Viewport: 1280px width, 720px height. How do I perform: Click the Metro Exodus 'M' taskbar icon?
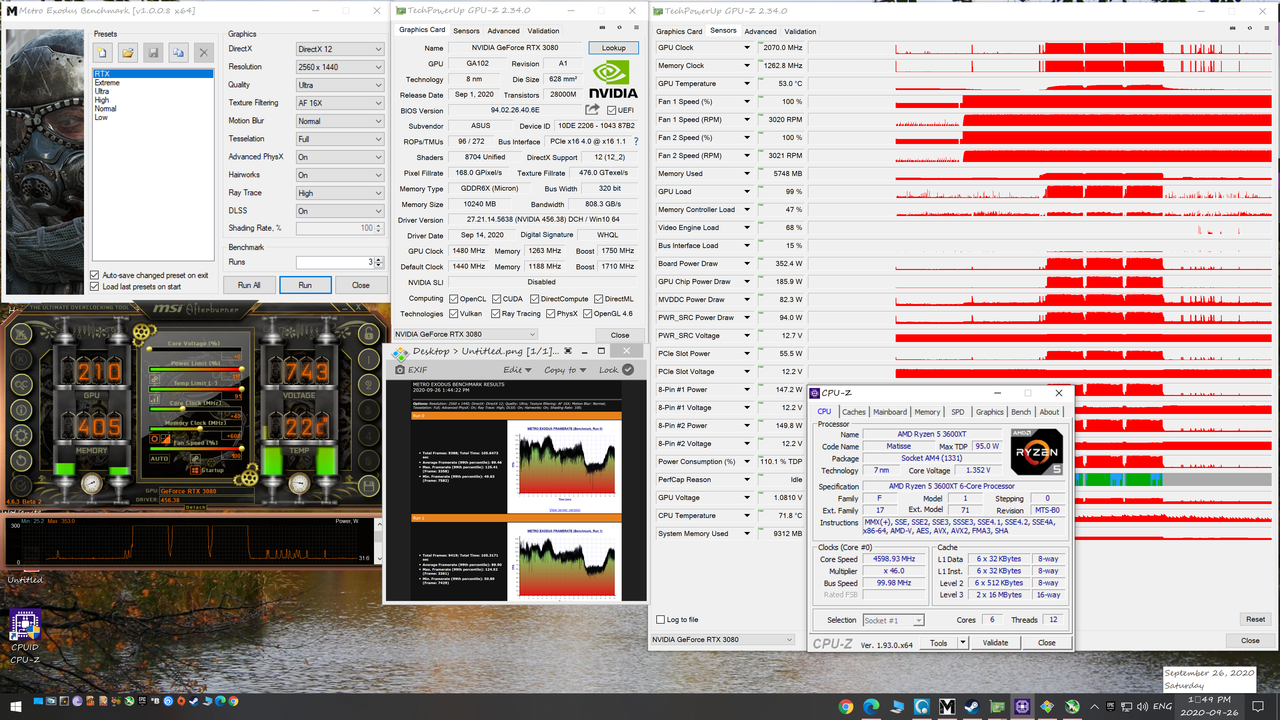[946, 707]
